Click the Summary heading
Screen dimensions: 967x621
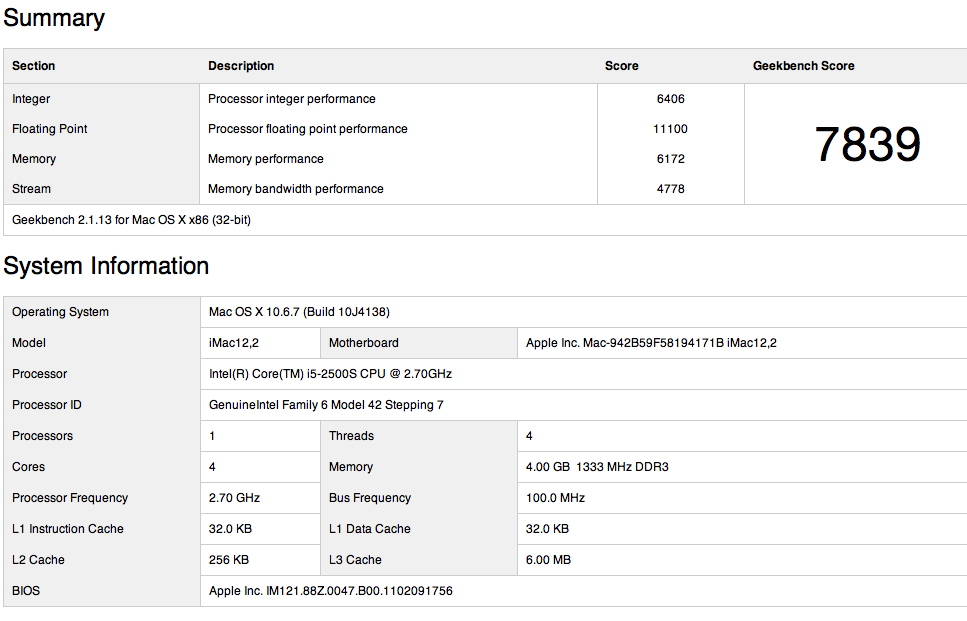[54, 18]
